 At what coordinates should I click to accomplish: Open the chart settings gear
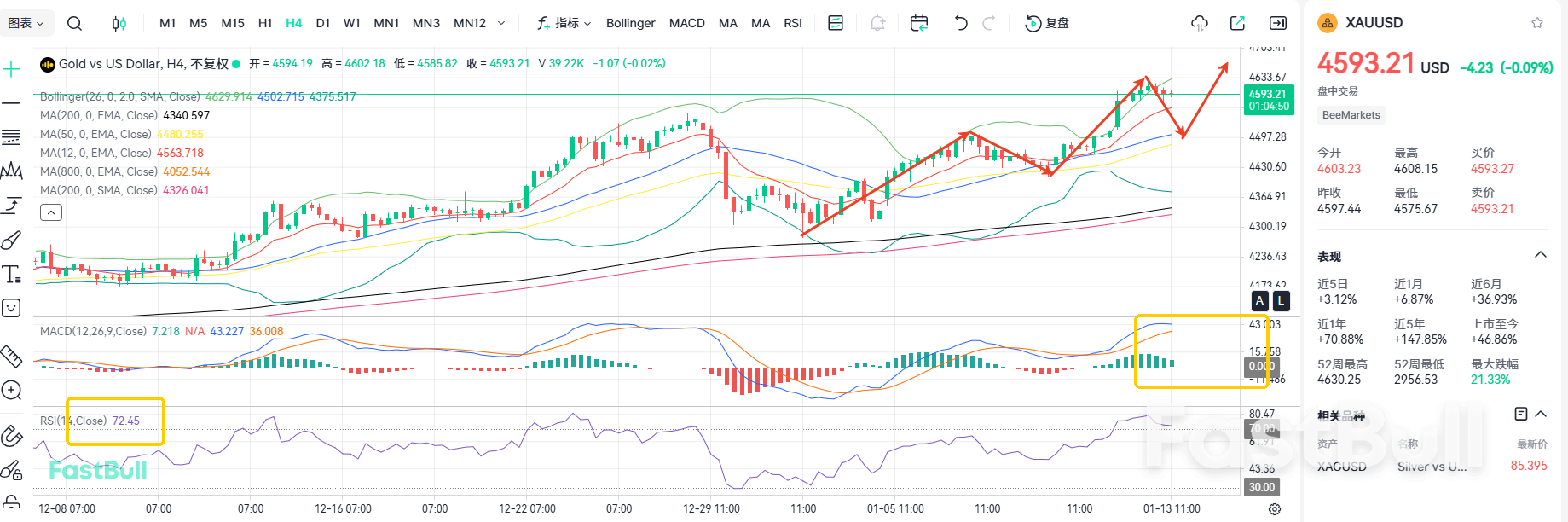tap(1274, 508)
